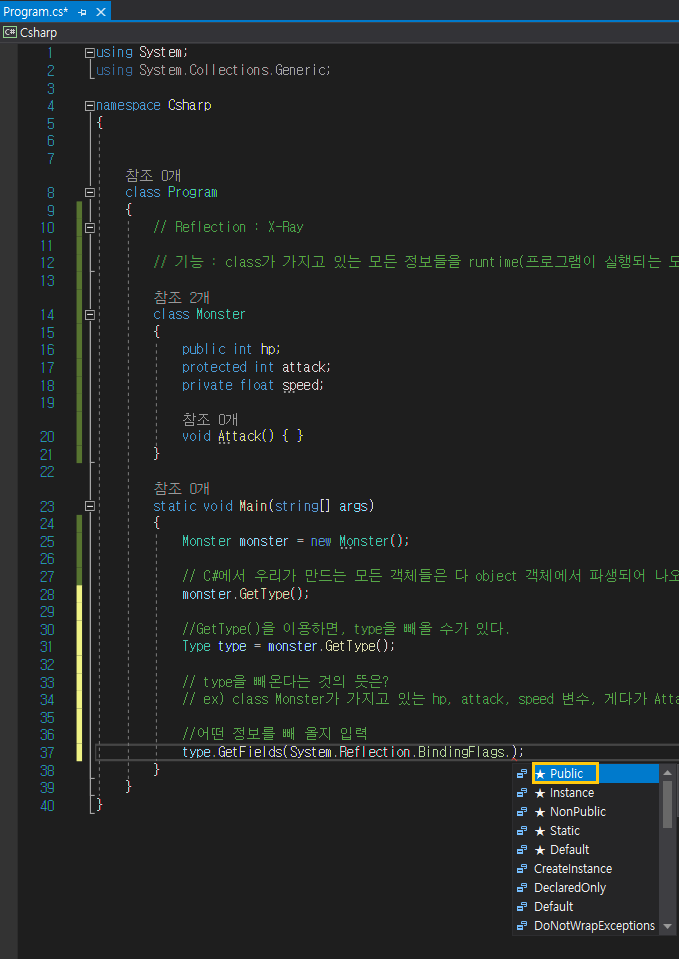Click enum icon beside DeclaredOnly
Viewport: 679px width, 959px height.
(x=522, y=887)
